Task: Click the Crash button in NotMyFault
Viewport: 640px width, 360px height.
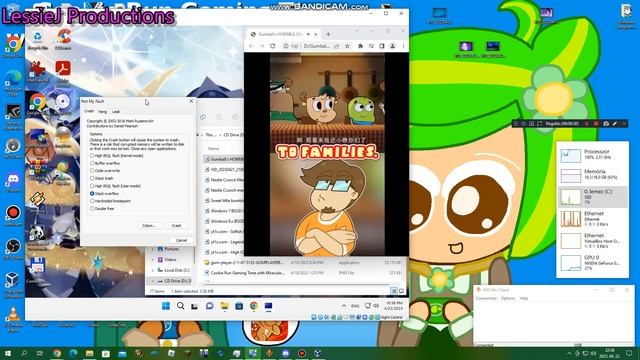Action: tap(176, 225)
